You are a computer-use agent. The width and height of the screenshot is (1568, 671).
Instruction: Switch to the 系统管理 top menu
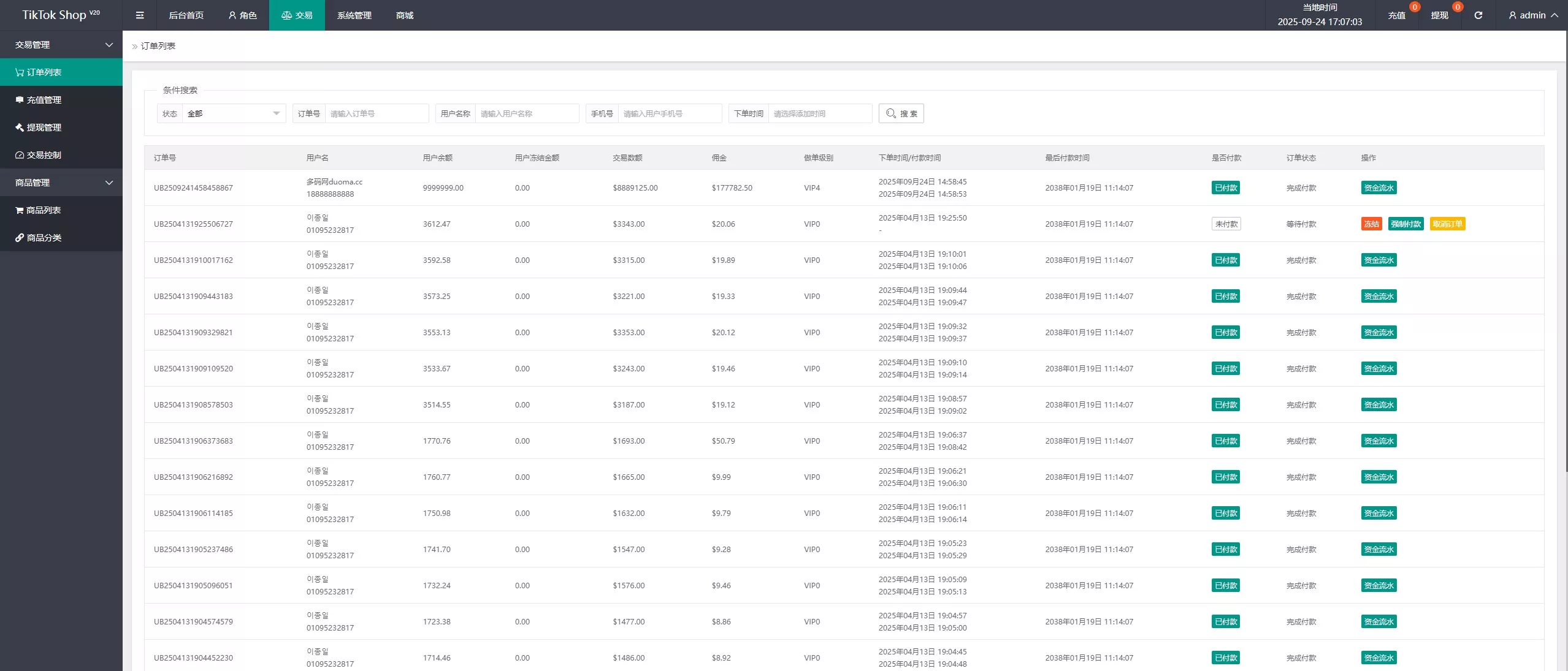tap(354, 15)
